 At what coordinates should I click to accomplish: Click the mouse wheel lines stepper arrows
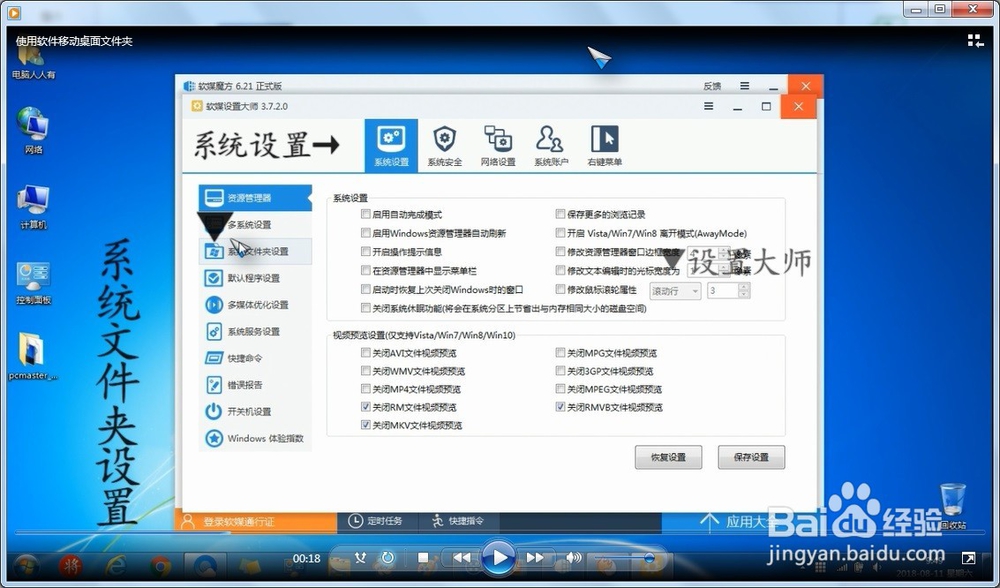pos(744,291)
